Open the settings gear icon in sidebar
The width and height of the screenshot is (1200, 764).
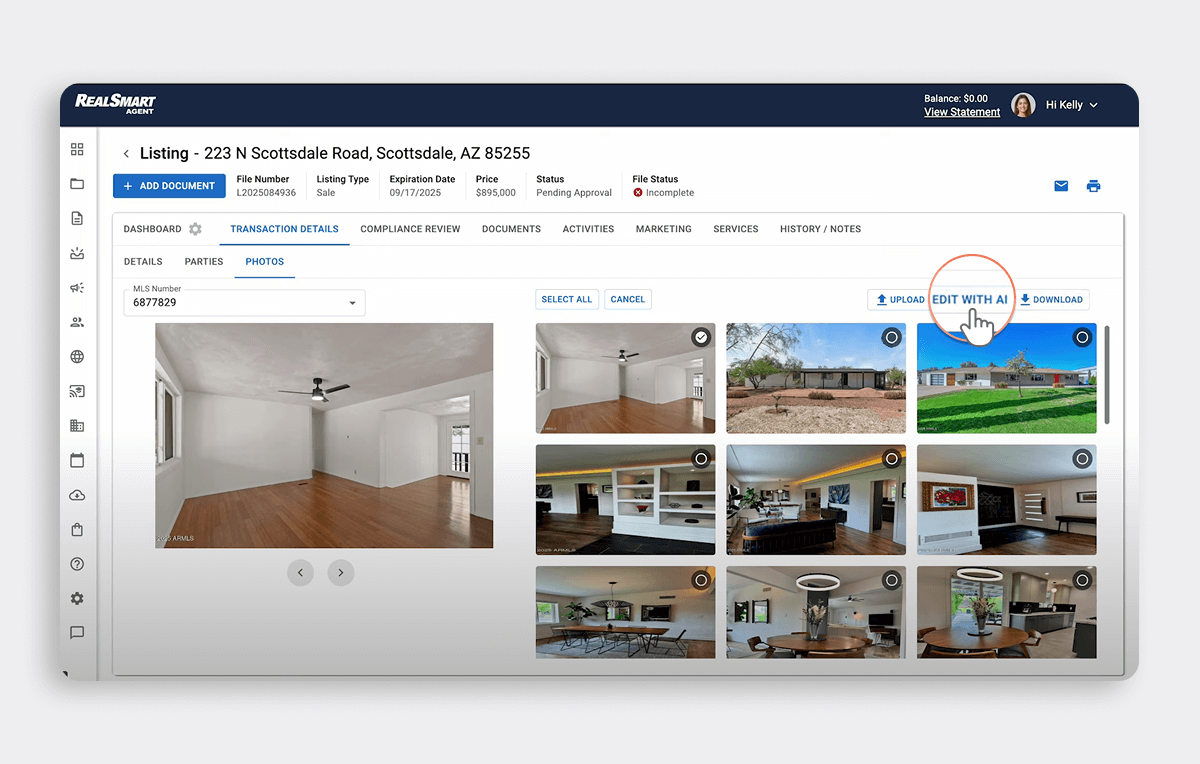[77, 598]
